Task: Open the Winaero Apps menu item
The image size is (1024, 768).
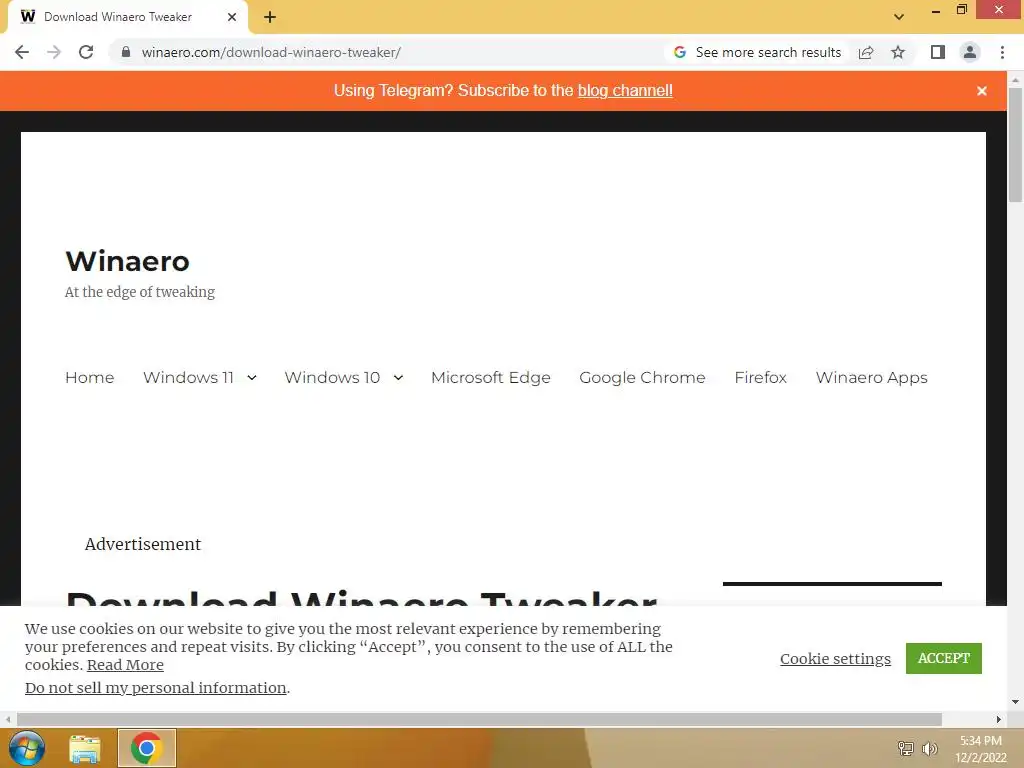Action: (x=871, y=377)
